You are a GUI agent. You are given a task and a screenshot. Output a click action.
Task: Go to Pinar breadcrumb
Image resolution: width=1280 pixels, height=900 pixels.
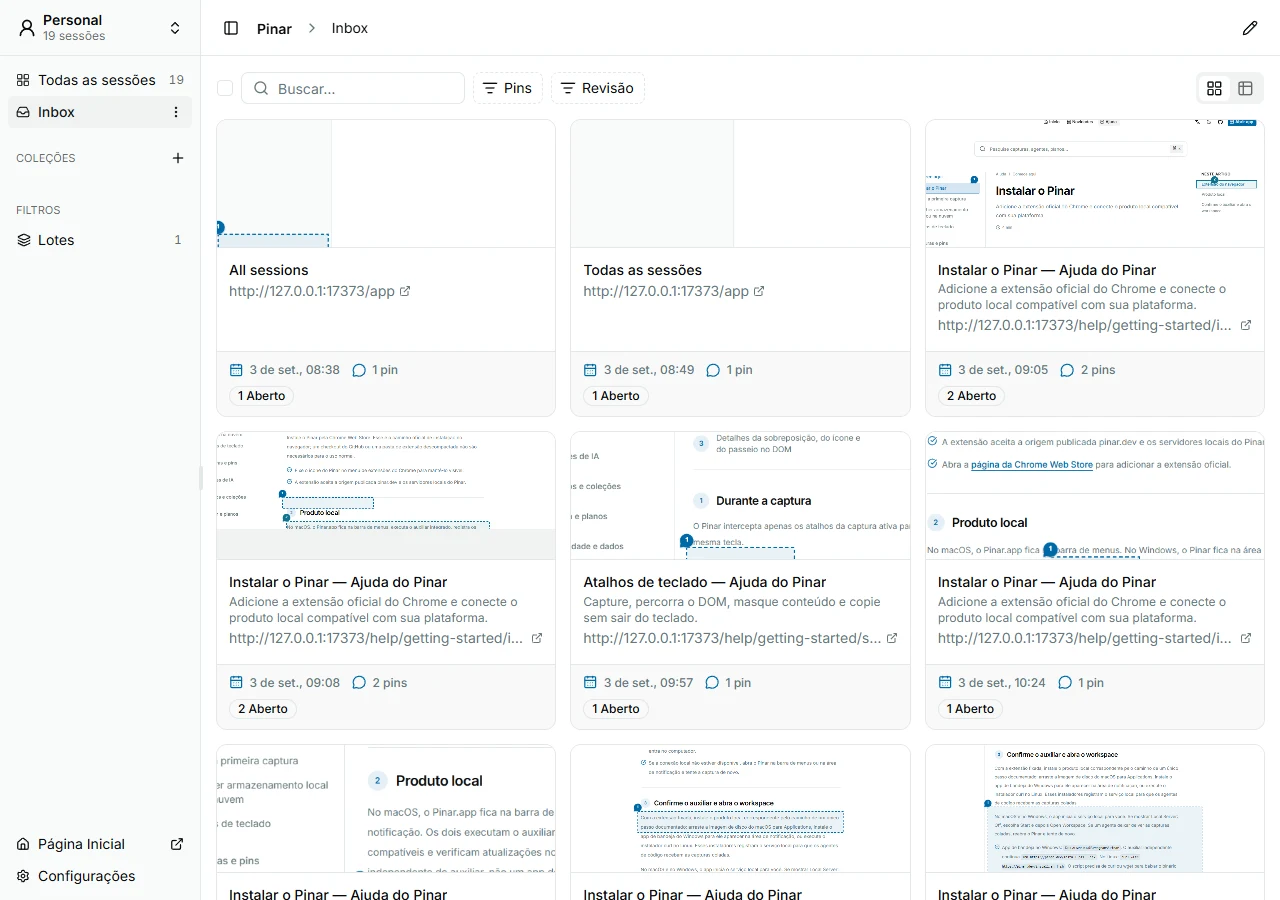click(x=274, y=28)
